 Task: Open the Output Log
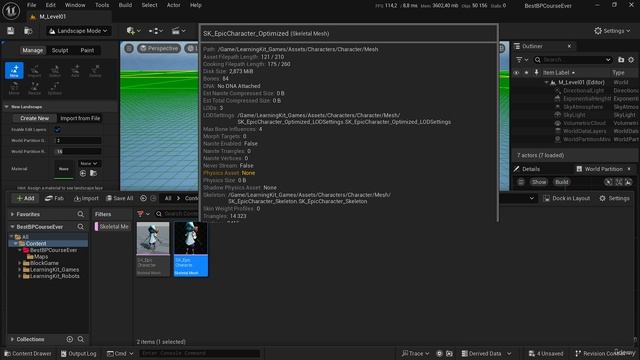[78, 353]
